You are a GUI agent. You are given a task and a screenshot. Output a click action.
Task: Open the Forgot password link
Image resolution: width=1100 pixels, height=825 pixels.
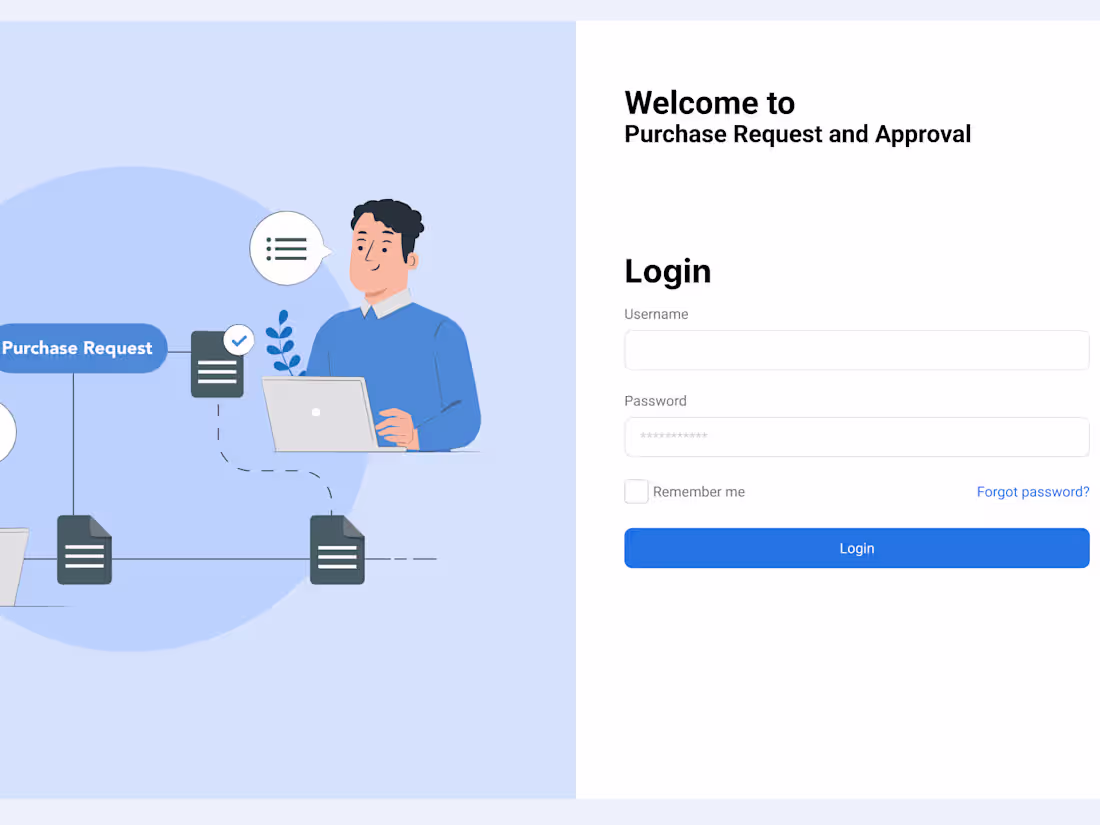1033,491
